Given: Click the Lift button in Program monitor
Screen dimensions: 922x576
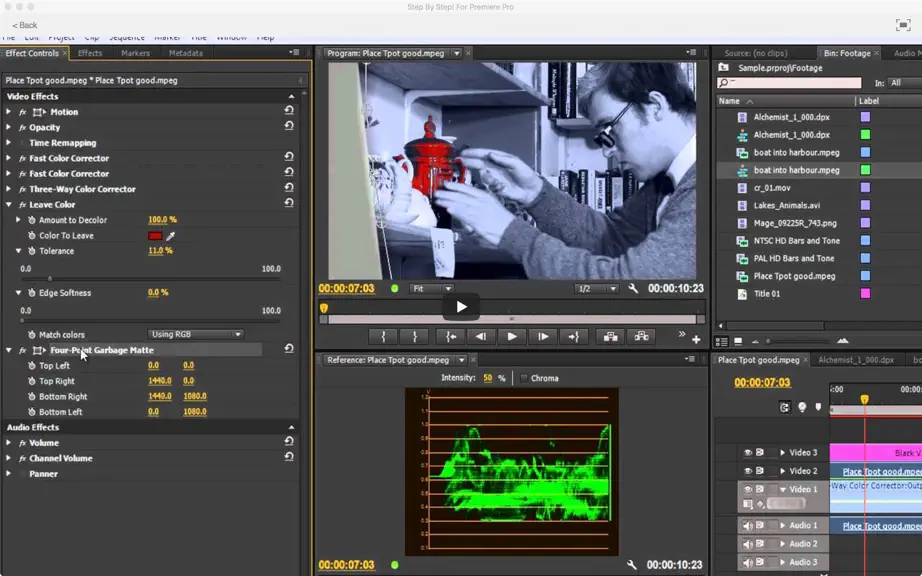Looking at the screenshot, I should (610, 337).
